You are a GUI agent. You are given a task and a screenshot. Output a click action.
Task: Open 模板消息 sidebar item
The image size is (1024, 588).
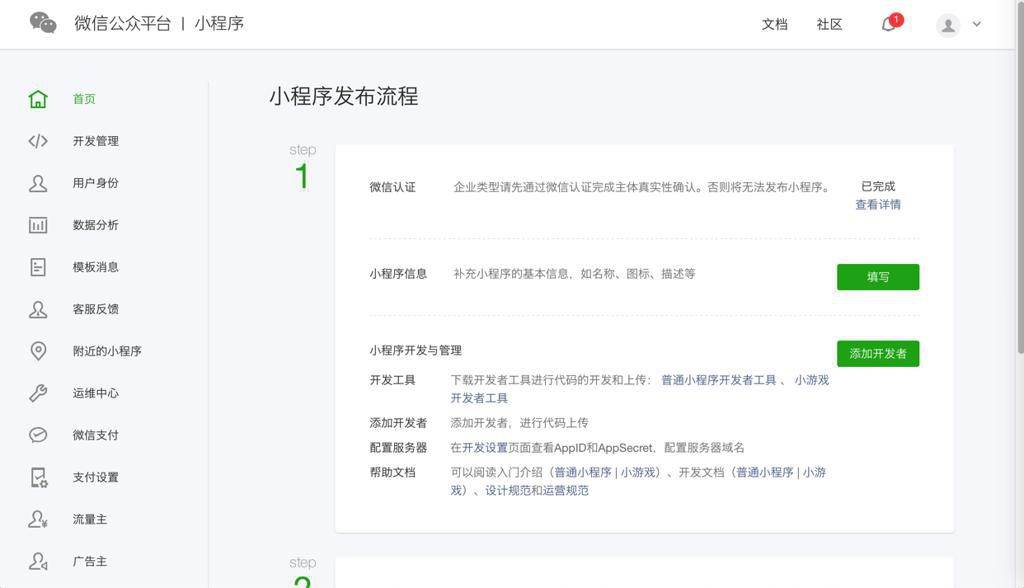(x=96, y=267)
